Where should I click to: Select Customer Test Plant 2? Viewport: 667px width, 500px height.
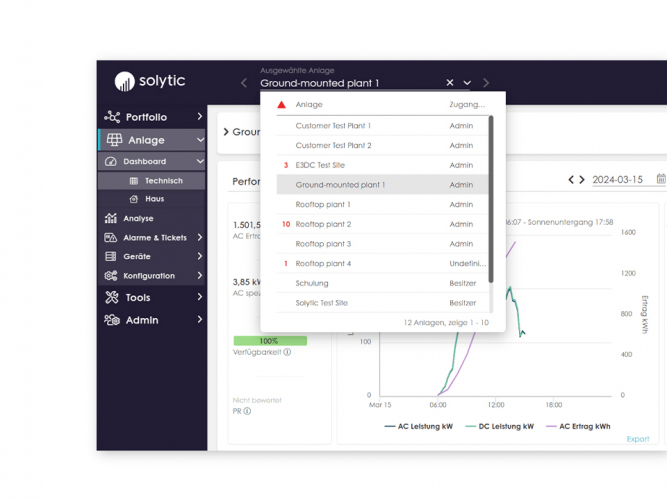point(382,146)
